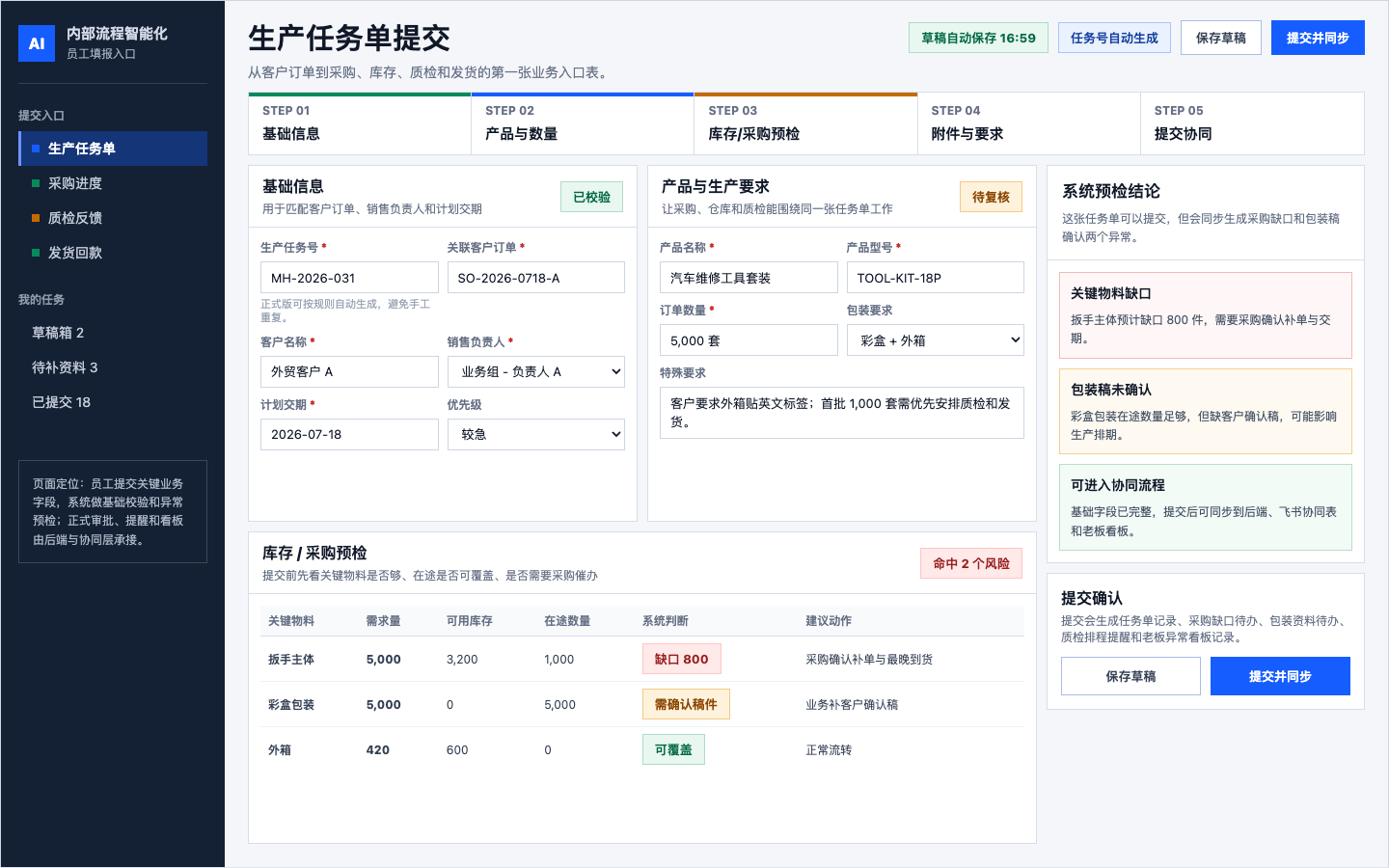
Task: Select 发货回款 in the sidebar
Action: [x=113, y=253]
